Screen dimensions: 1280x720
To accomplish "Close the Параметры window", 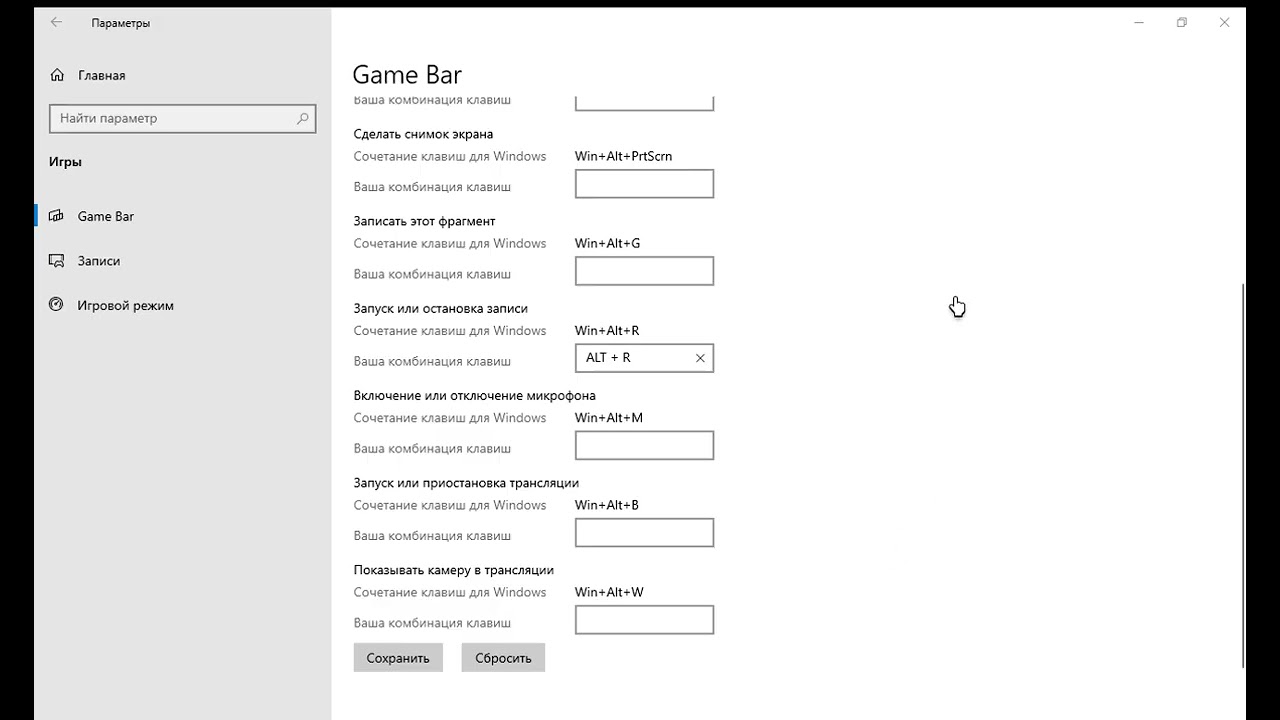I will pyautogui.click(x=1224, y=22).
